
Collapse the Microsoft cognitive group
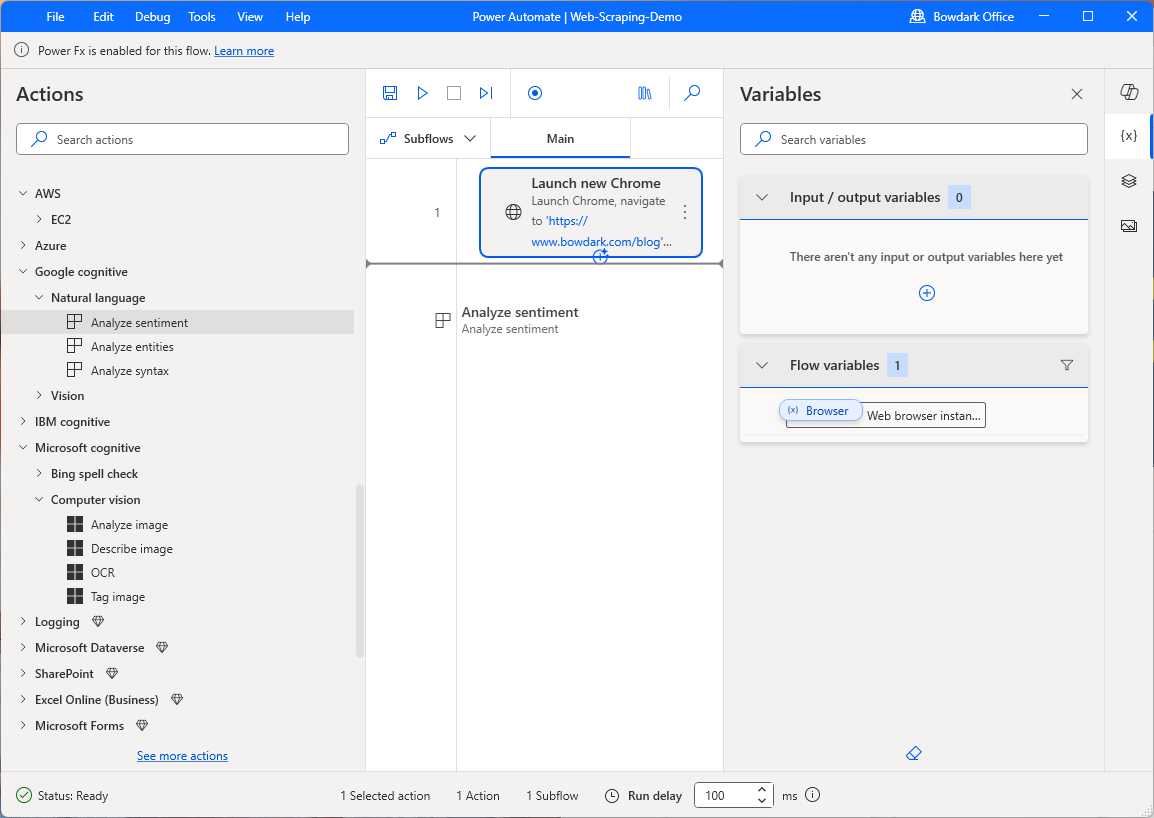click(23, 448)
